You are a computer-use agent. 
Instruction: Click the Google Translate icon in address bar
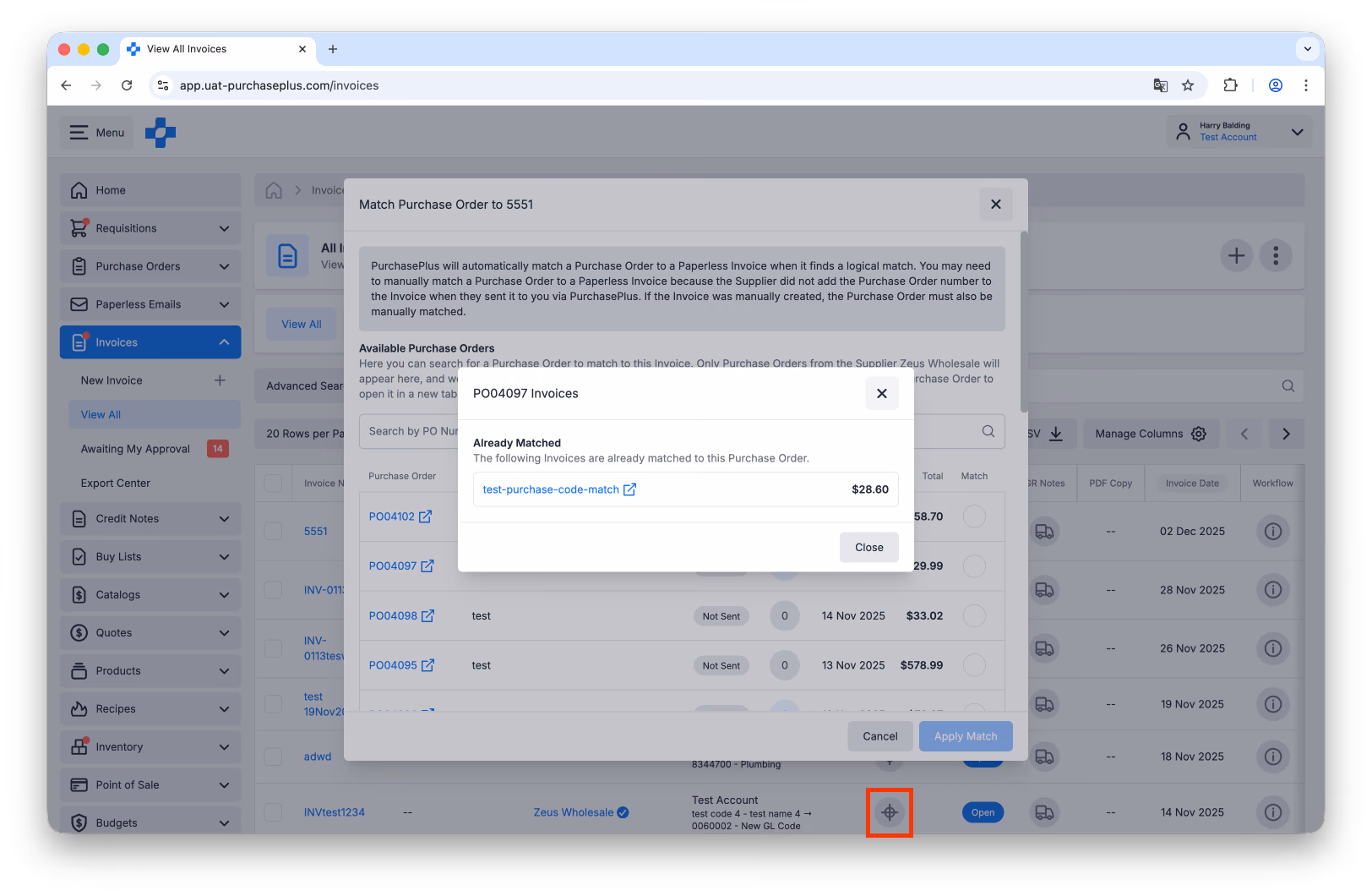coord(1161,85)
